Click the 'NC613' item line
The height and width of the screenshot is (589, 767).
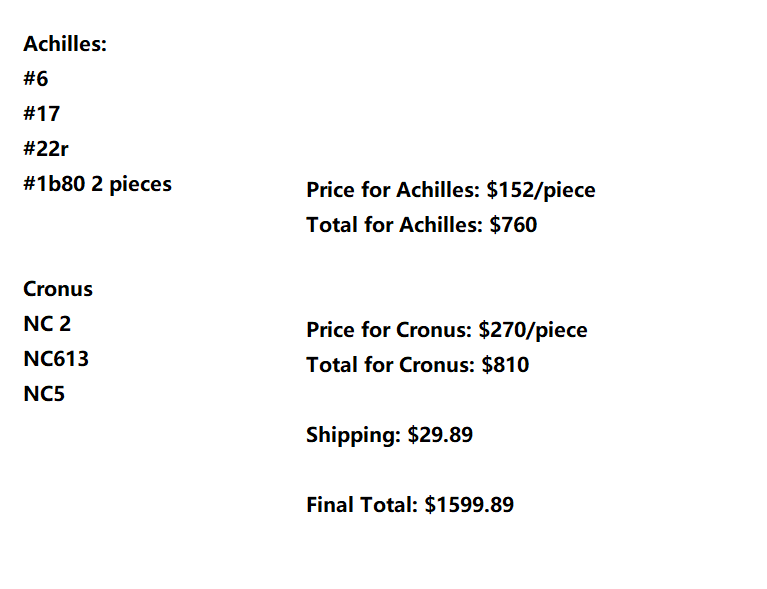pyautogui.click(x=56, y=360)
